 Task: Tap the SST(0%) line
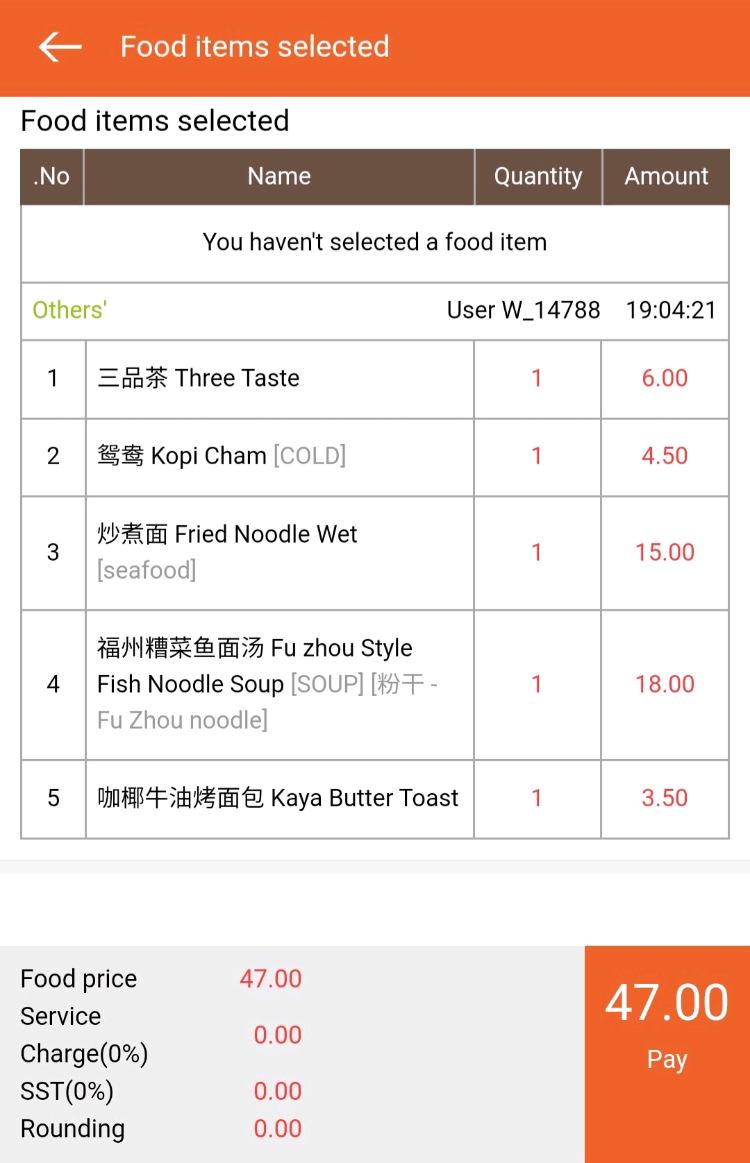coord(67,1090)
